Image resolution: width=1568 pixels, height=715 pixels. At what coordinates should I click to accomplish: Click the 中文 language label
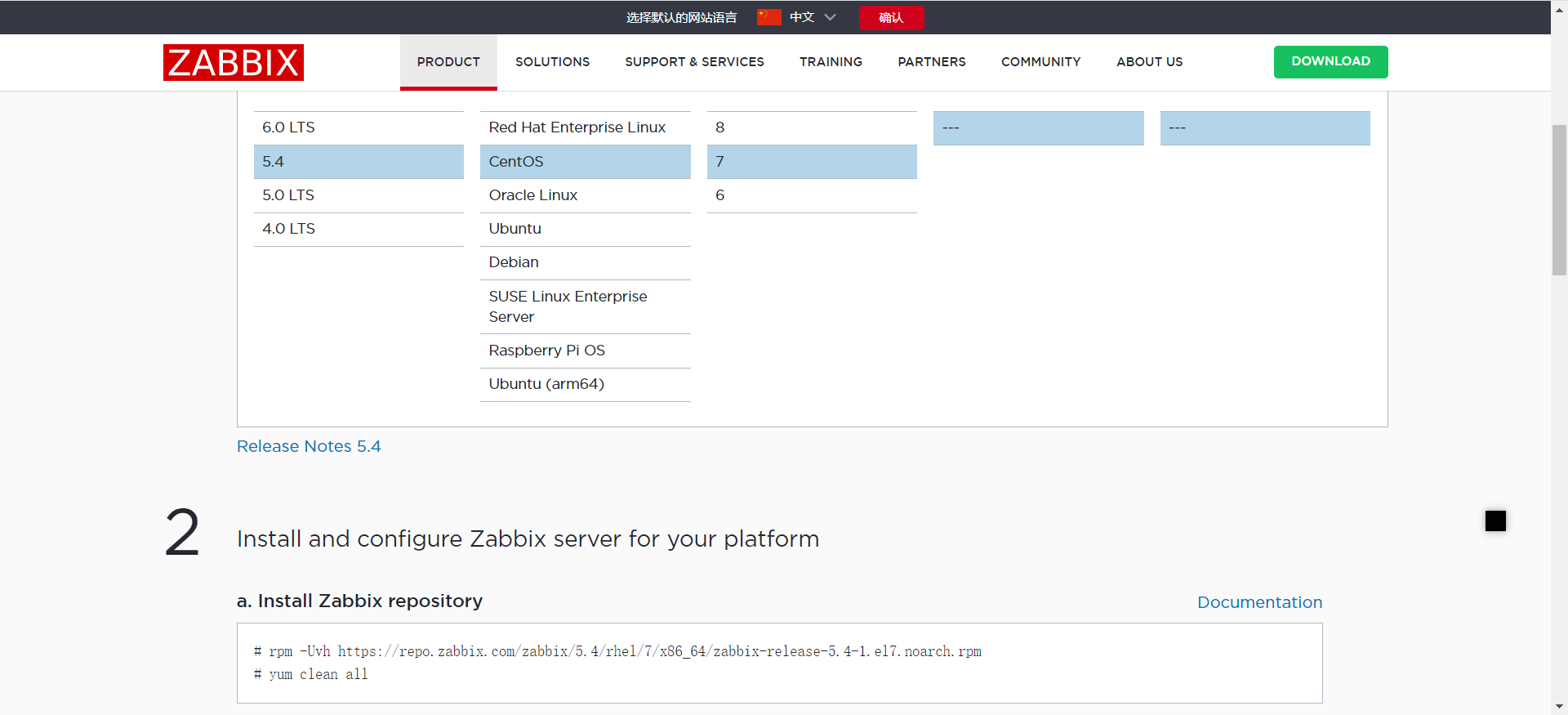[802, 17]
